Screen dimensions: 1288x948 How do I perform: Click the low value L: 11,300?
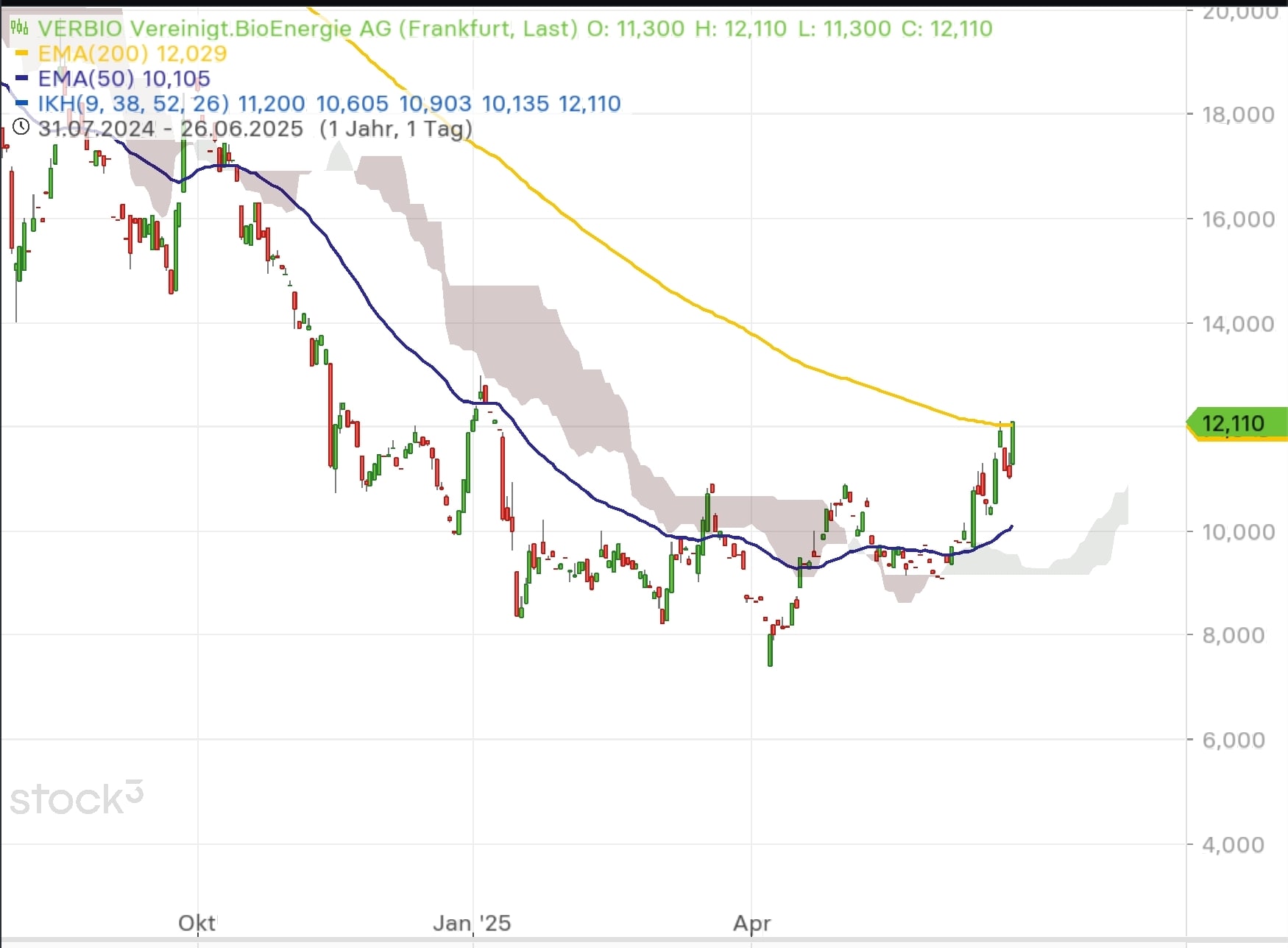843,29
